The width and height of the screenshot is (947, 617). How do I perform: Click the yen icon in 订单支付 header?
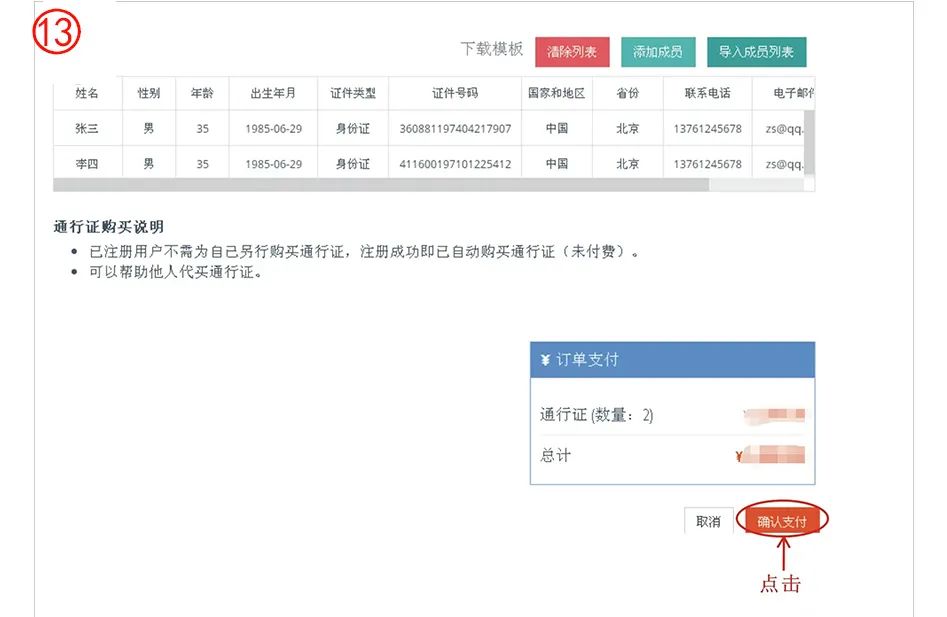point(544,360)
